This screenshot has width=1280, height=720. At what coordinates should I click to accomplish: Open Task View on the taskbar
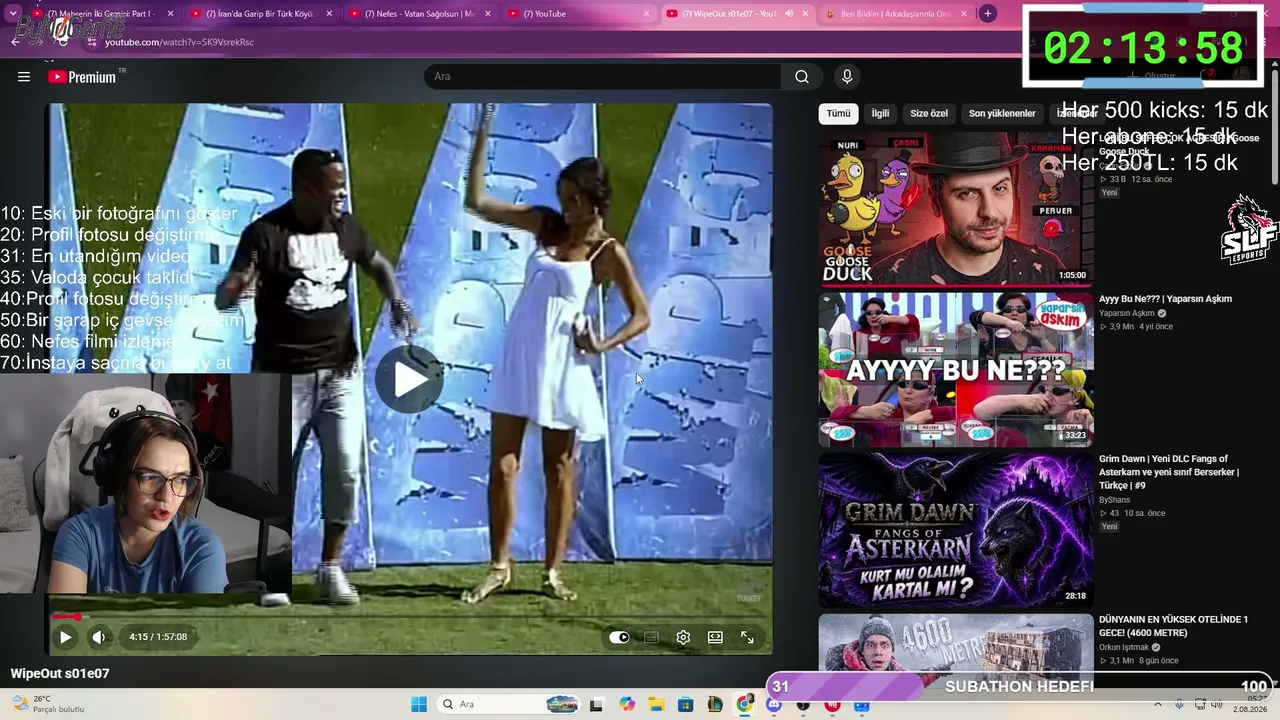pos(597,705)
